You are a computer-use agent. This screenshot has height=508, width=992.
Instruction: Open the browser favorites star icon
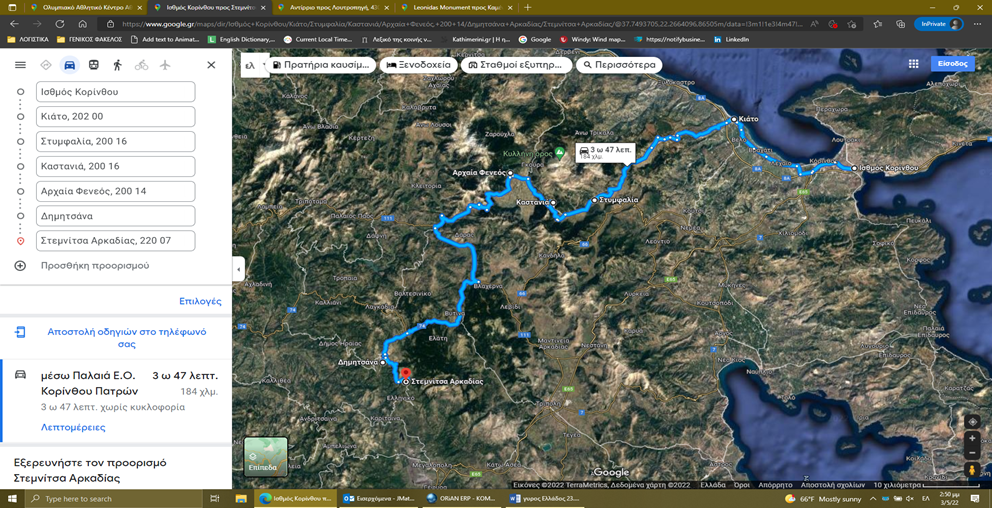pos(877,23)
